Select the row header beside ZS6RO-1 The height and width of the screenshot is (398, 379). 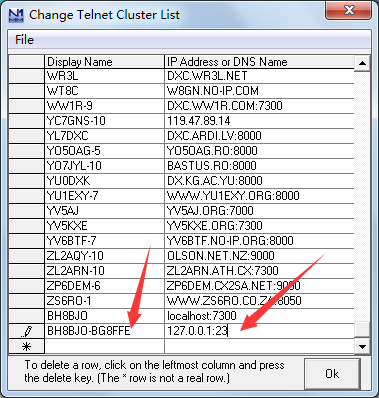pyautogui.click(x=26, y=301)
